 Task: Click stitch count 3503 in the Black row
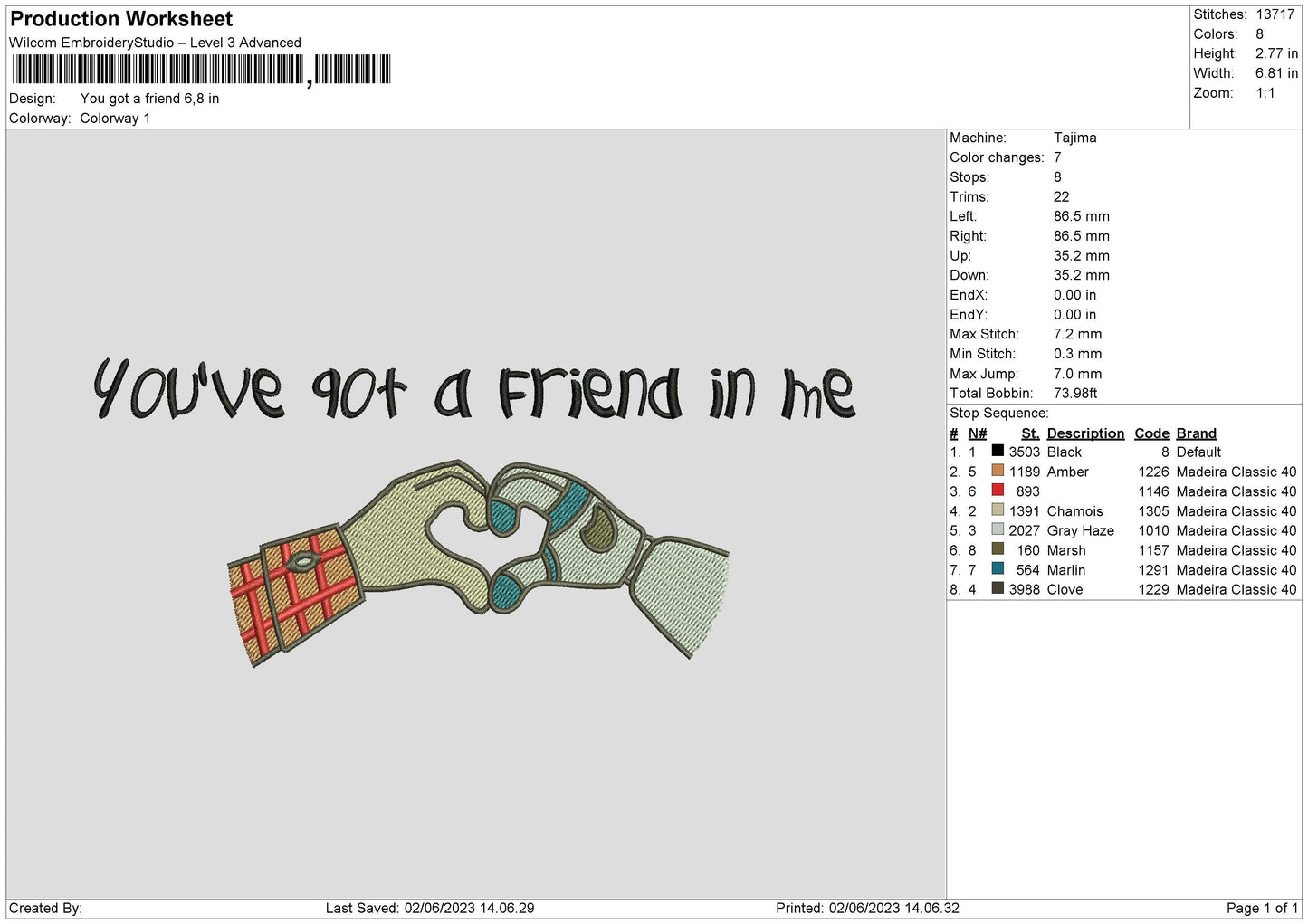point(1024,452)
